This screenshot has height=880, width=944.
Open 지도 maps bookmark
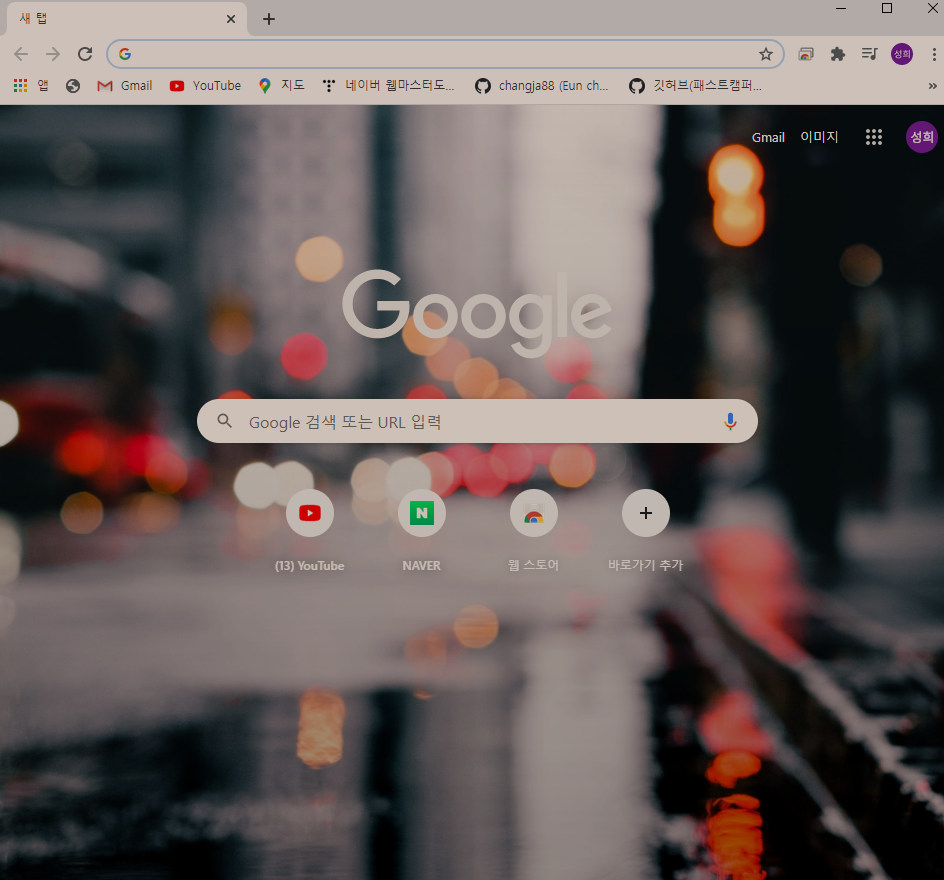click(x=281, y=86)
